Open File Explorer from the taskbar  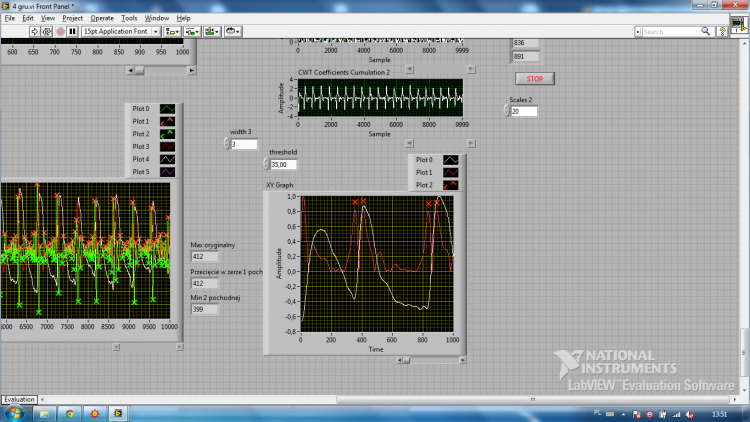pos(44,414)
